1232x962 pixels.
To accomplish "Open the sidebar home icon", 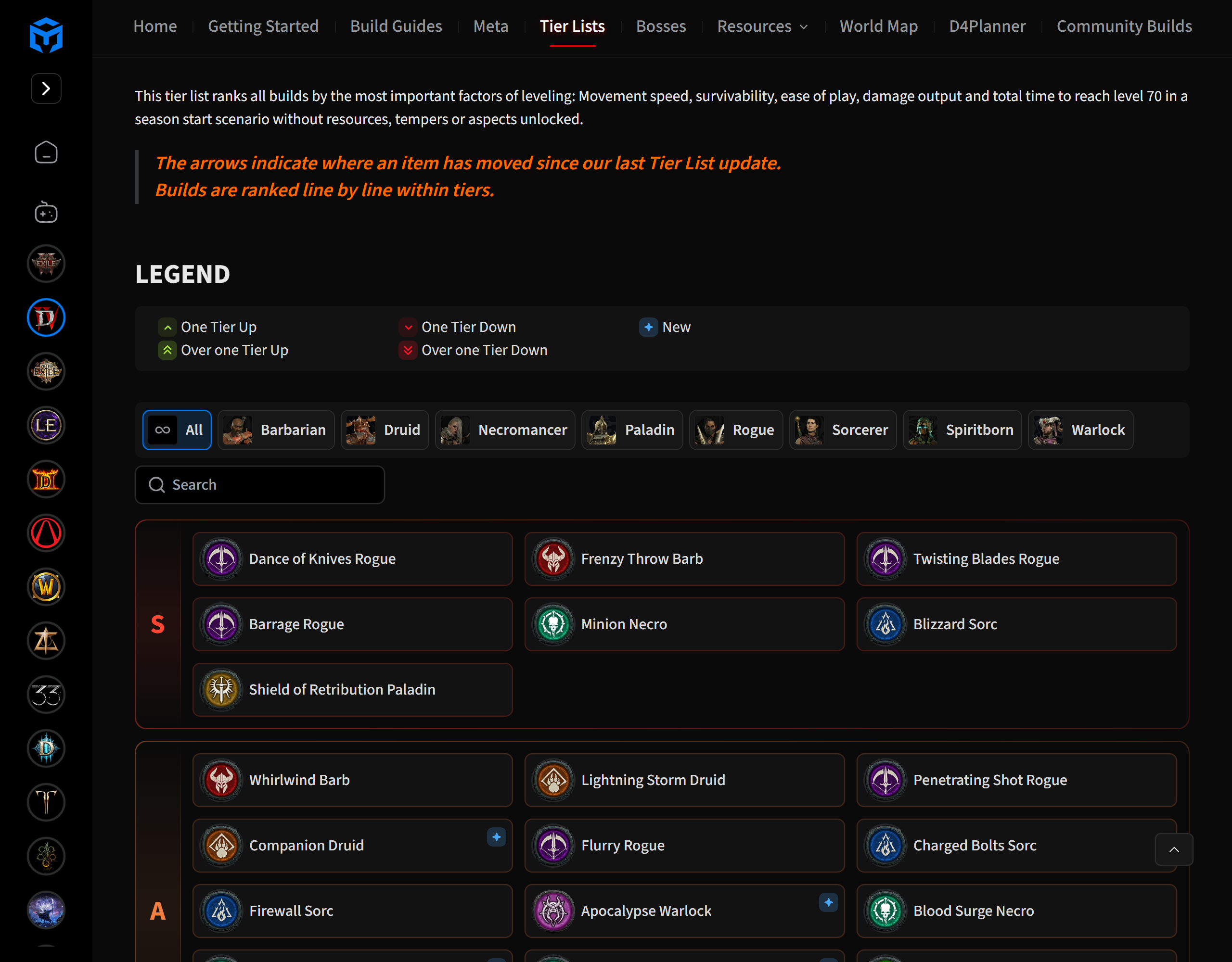I will (x=46, y=152).
